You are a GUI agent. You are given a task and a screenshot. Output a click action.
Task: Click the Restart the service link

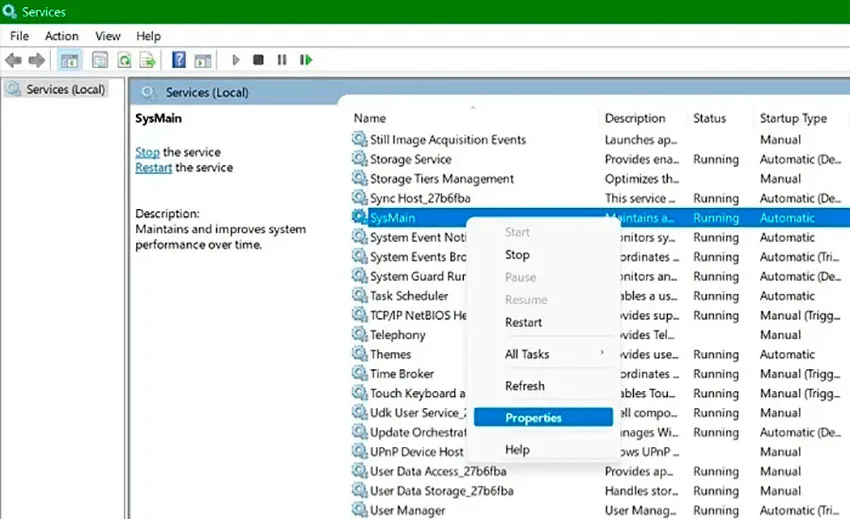(x=153, y=168)
